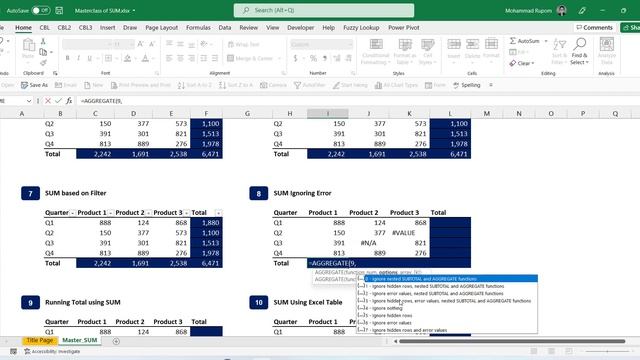Click the Search box
Viewport: 640px width, 360px height.
tap(324, 10)
